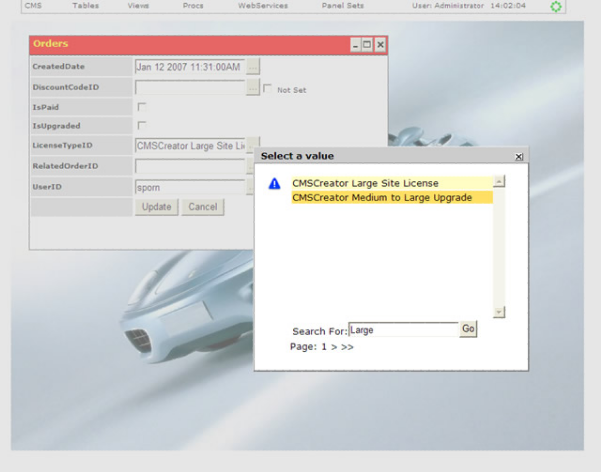Image resolution: width=601 pixels, height=472 pixels.
Task: Jump to the last page
Action: (347, 347)
